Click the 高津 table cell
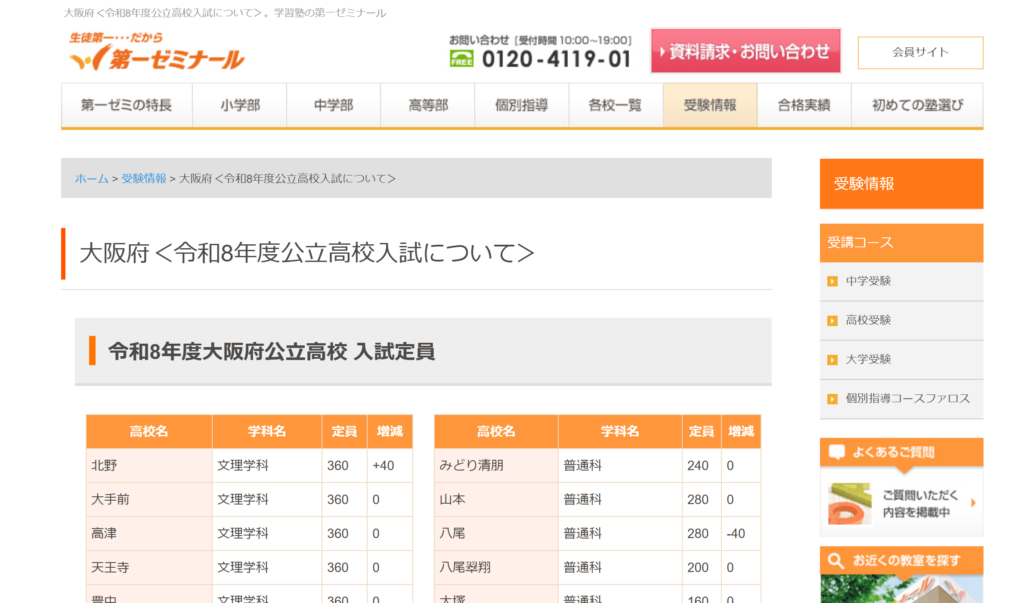Viewport: 1024px width, 603px height. [x=149, y=534]
